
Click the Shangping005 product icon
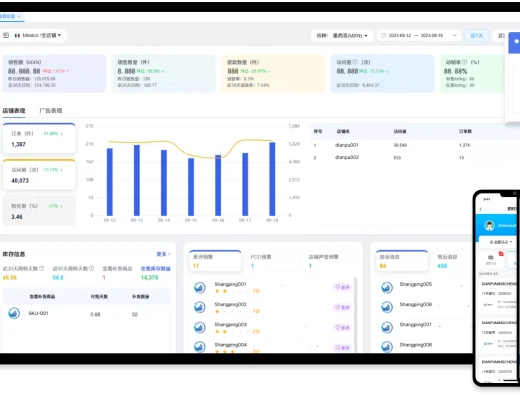[x=387, y=287]
